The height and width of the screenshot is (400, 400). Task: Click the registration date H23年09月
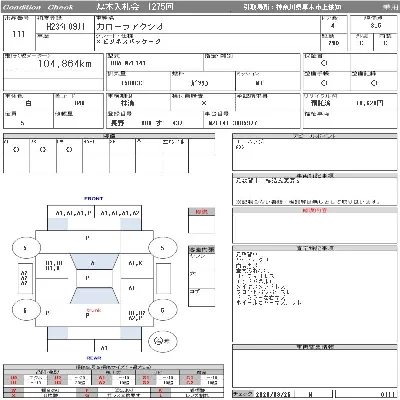tap(65, 27)
